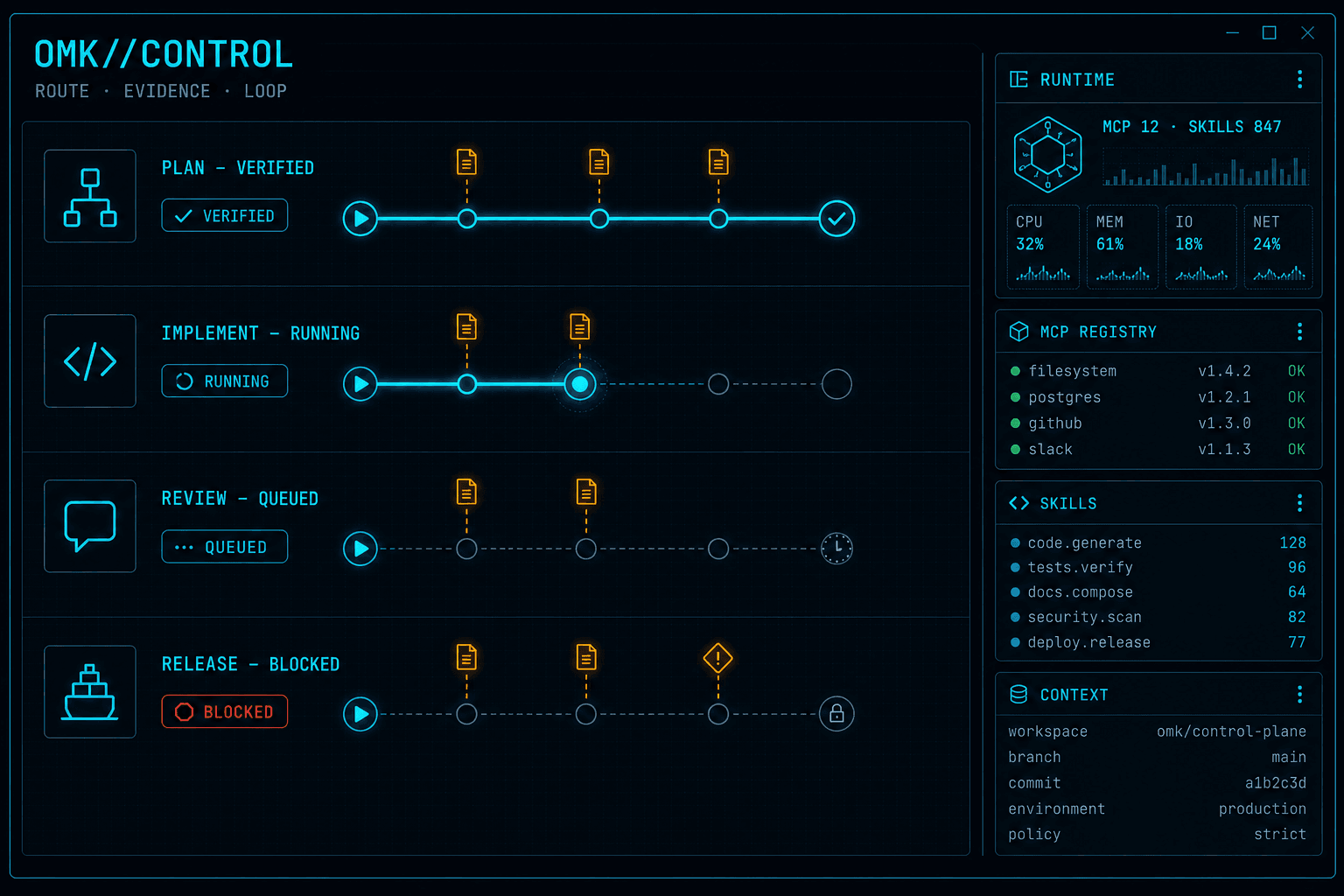Select second step node on Review timeline
Image resolution: width=1344 pixels, height=896 pixels.
(x=586, y=549)
